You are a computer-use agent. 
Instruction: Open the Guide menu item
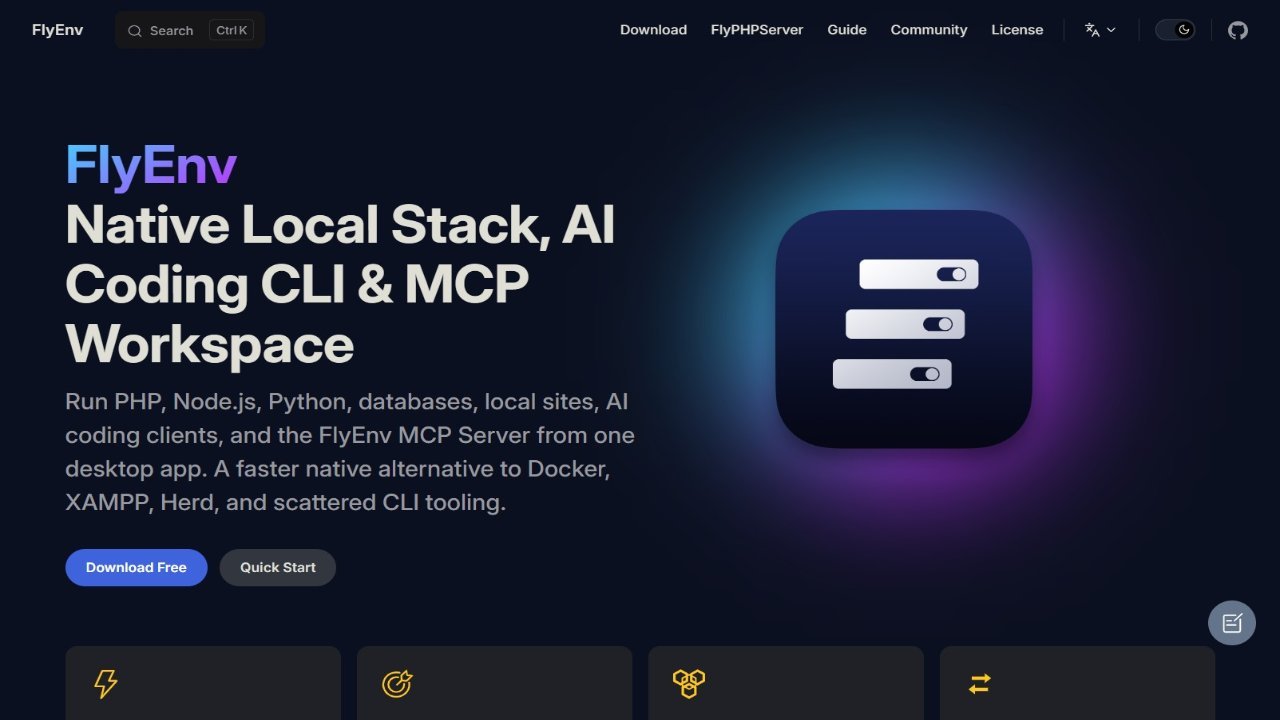coord(847,30)
